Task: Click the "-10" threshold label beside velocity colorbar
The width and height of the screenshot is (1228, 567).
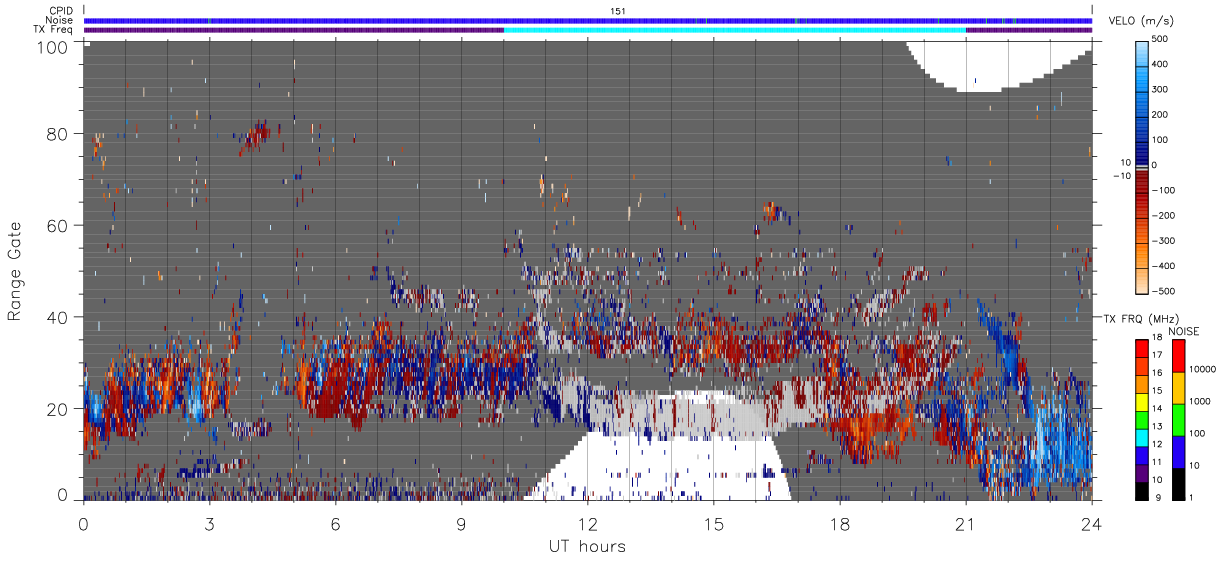Action: [x=1120, y=176]
